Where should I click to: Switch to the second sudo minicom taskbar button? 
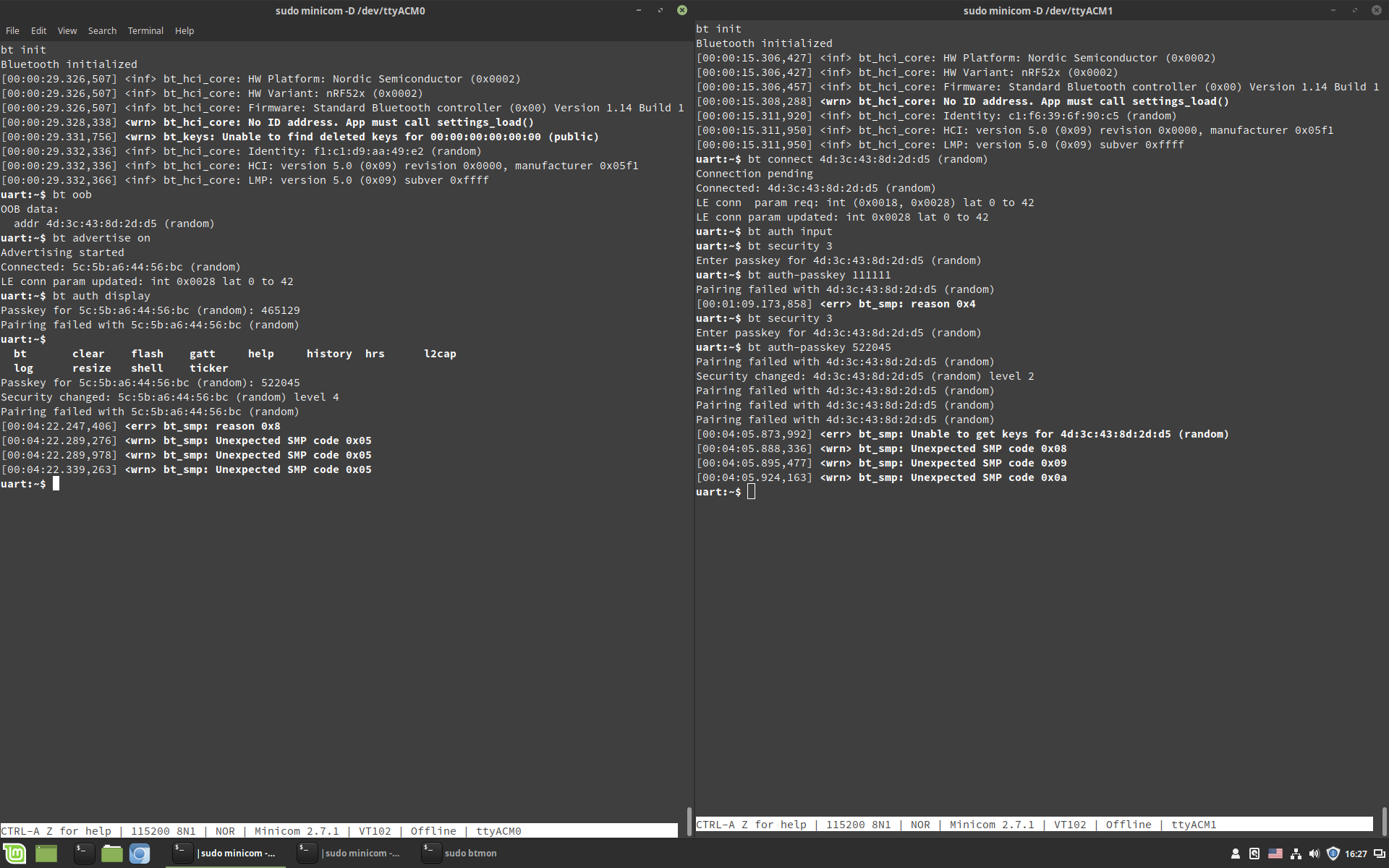pyautogui.click(x=354, y=854)
